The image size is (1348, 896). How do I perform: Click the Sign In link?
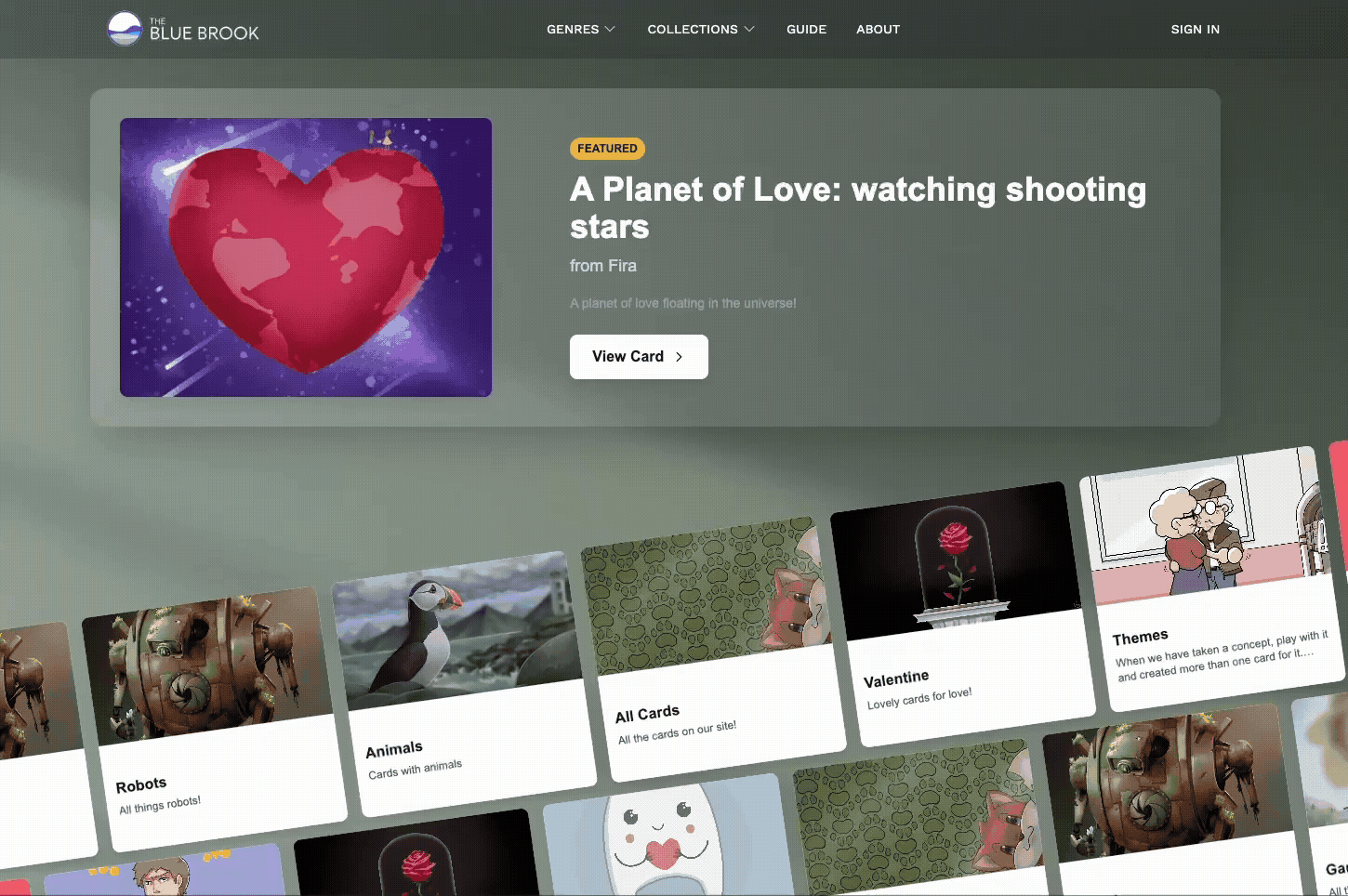click(x=1195, y=30)
